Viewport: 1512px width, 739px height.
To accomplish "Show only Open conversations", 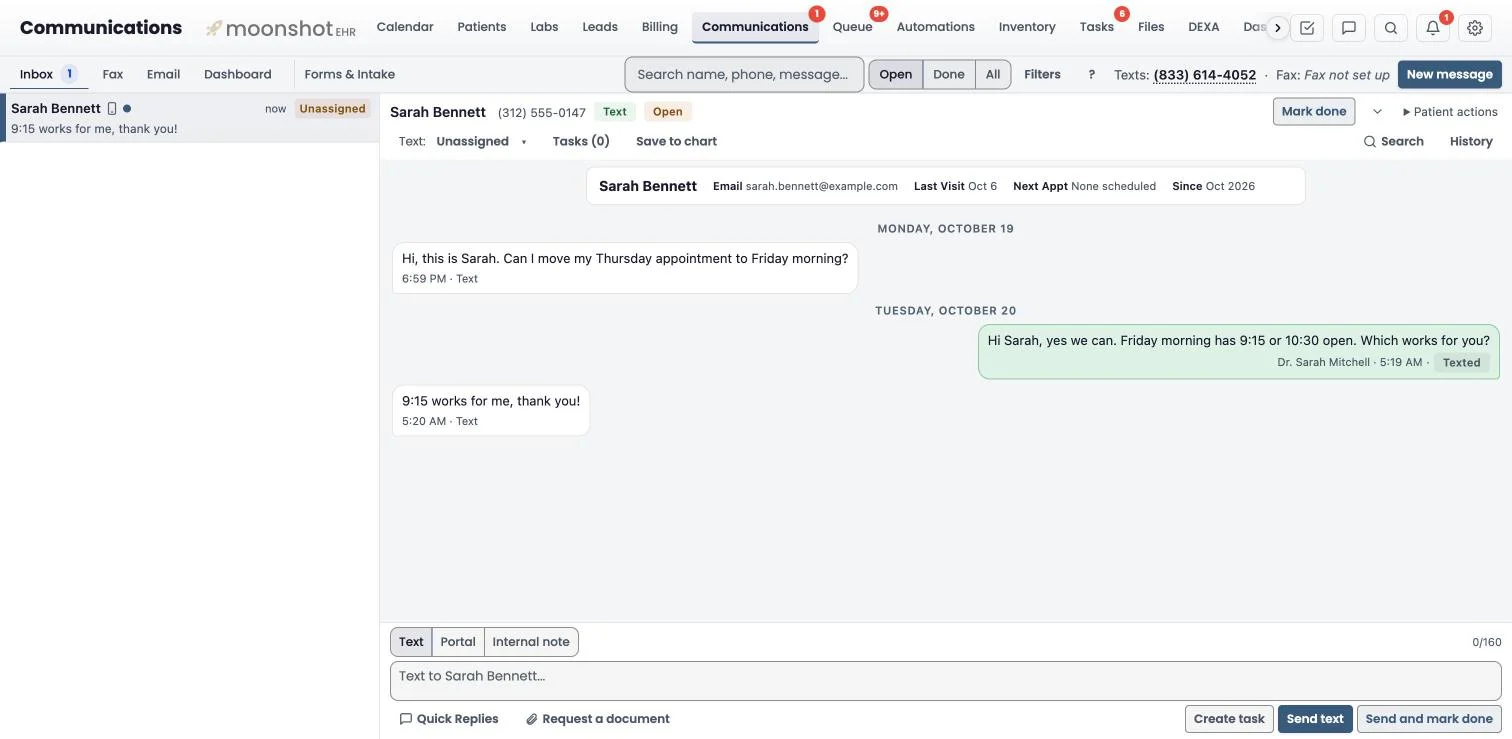I will (x=896, y=75).
